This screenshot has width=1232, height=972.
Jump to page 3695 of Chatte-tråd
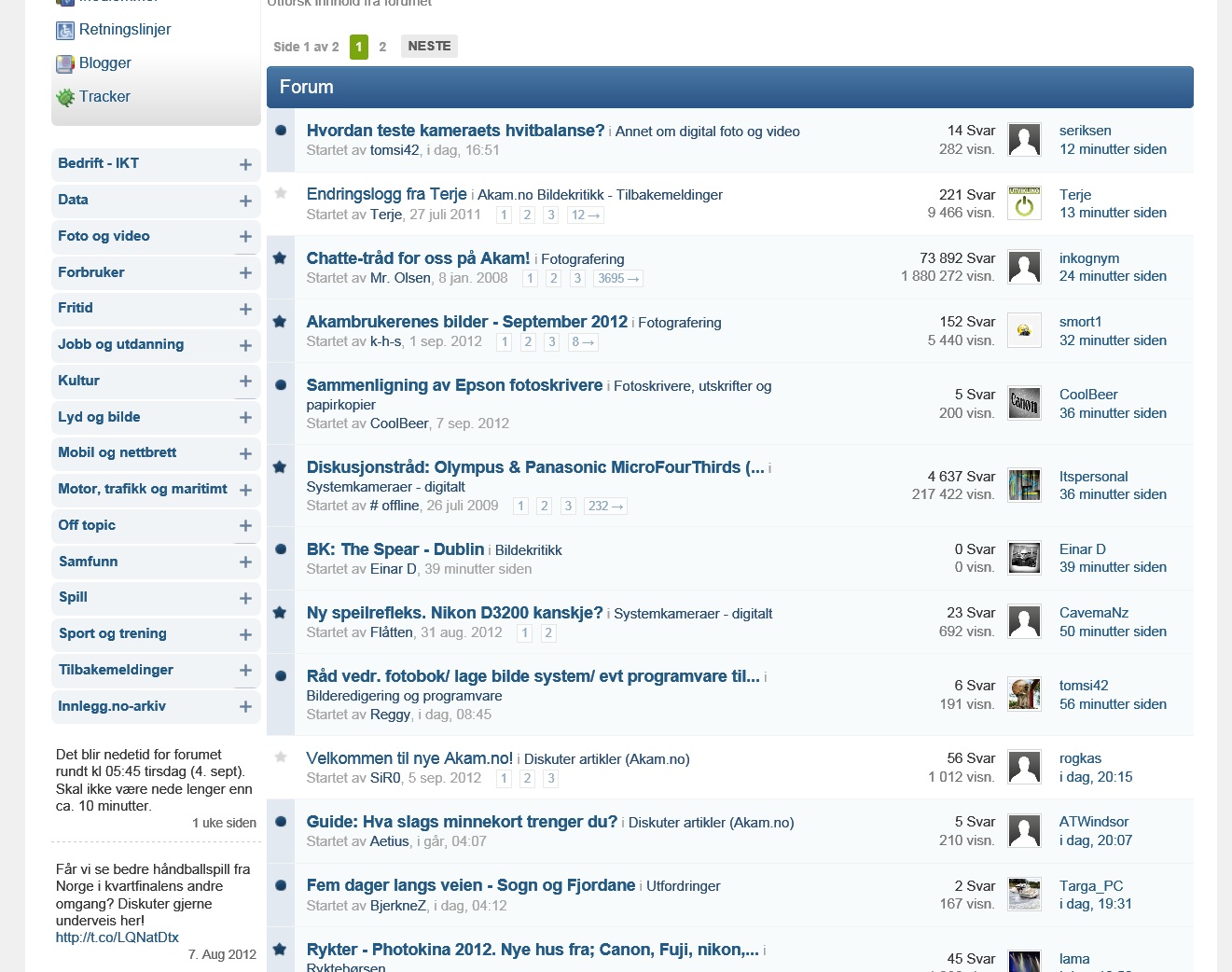(617, 278)
